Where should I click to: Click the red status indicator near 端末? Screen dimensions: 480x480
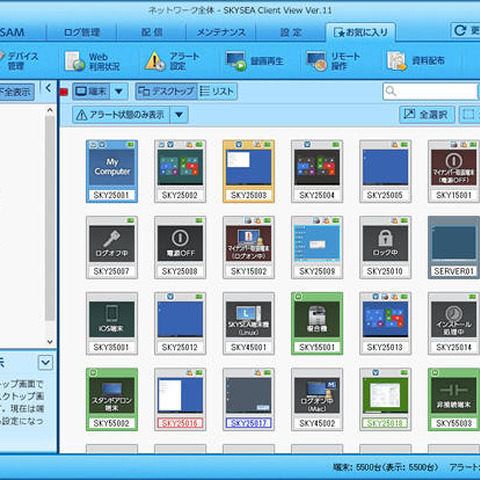click(64, 92)
